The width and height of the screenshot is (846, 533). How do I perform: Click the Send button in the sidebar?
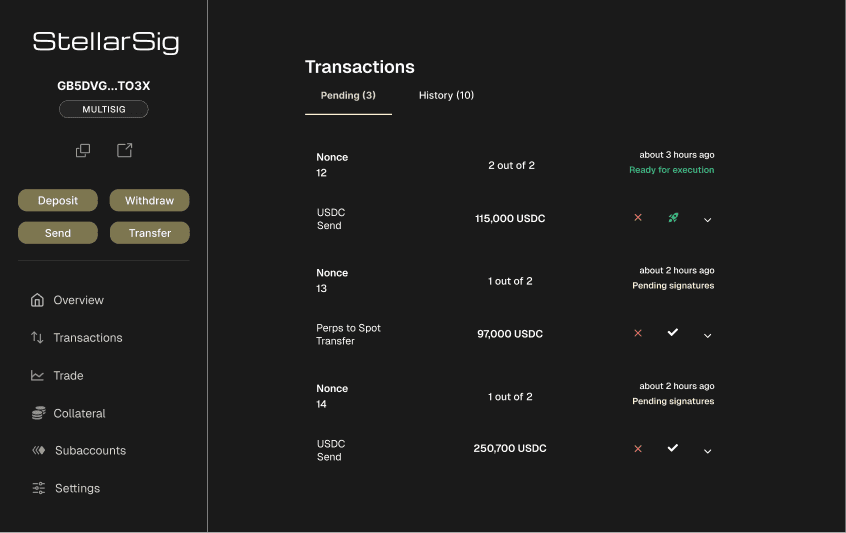click(58, 233)
